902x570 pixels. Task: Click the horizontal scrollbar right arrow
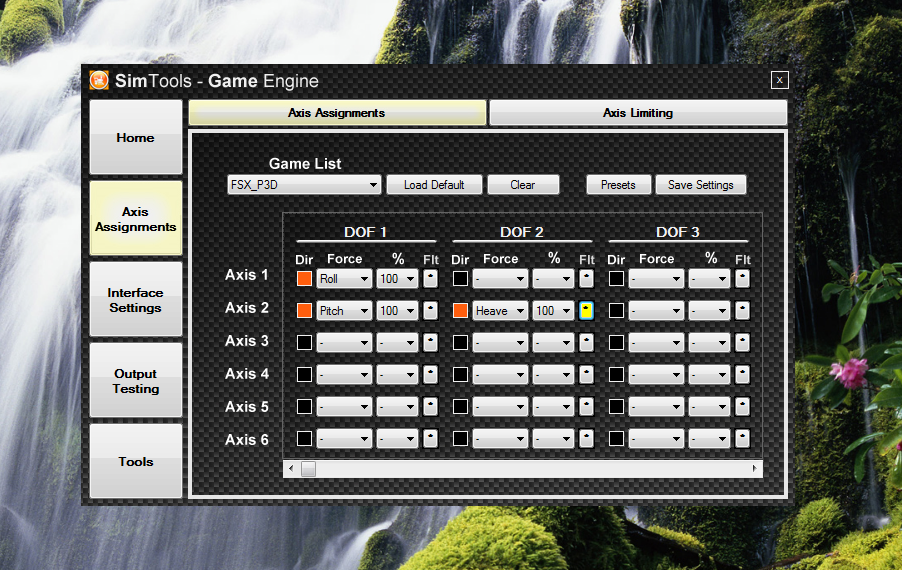click(x=755, y=469)
